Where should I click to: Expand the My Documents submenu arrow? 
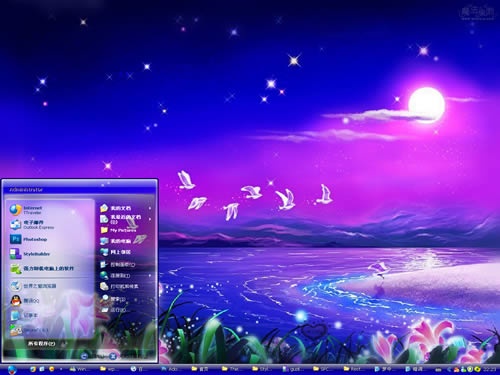[x=150, y=208]
